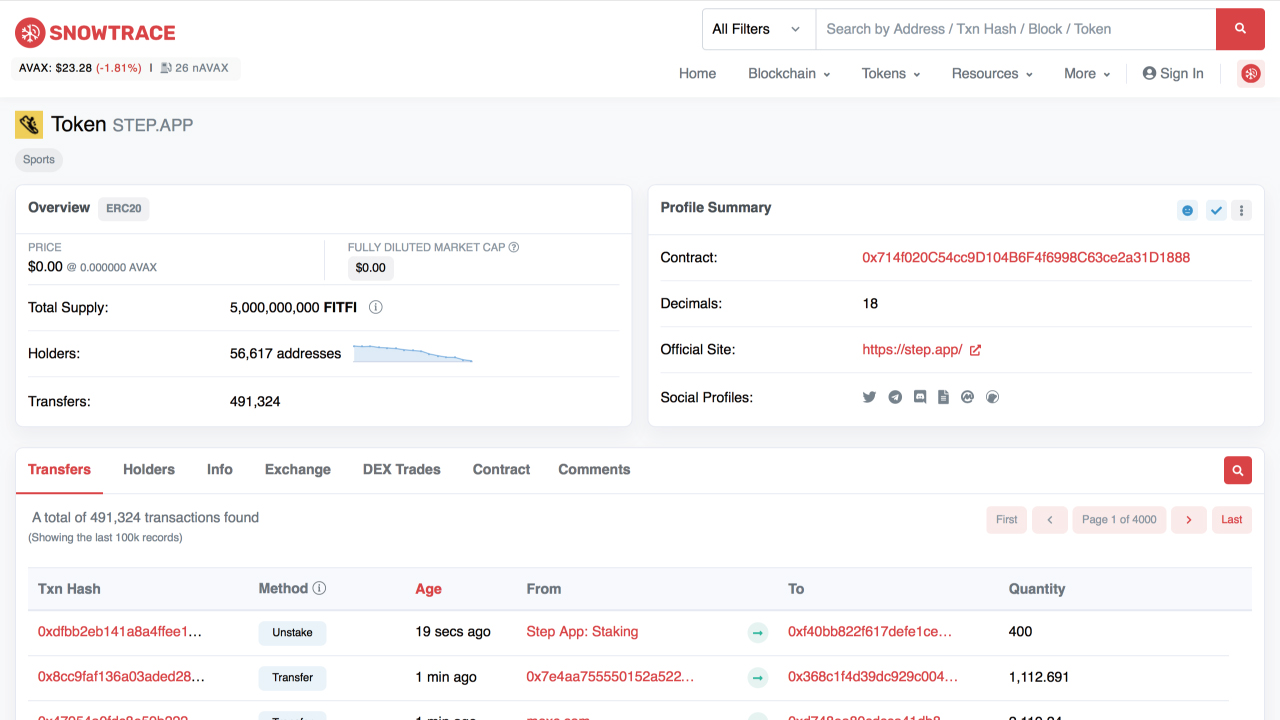Click the red search magnifier button in header

click(1240, 29)
